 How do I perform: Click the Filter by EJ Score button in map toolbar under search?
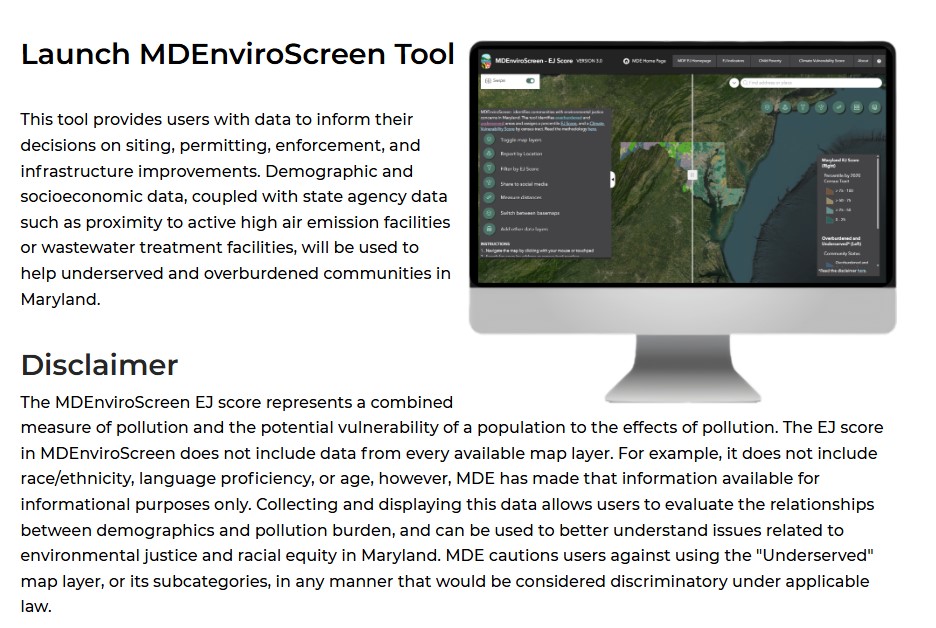(x=803, y=107)
